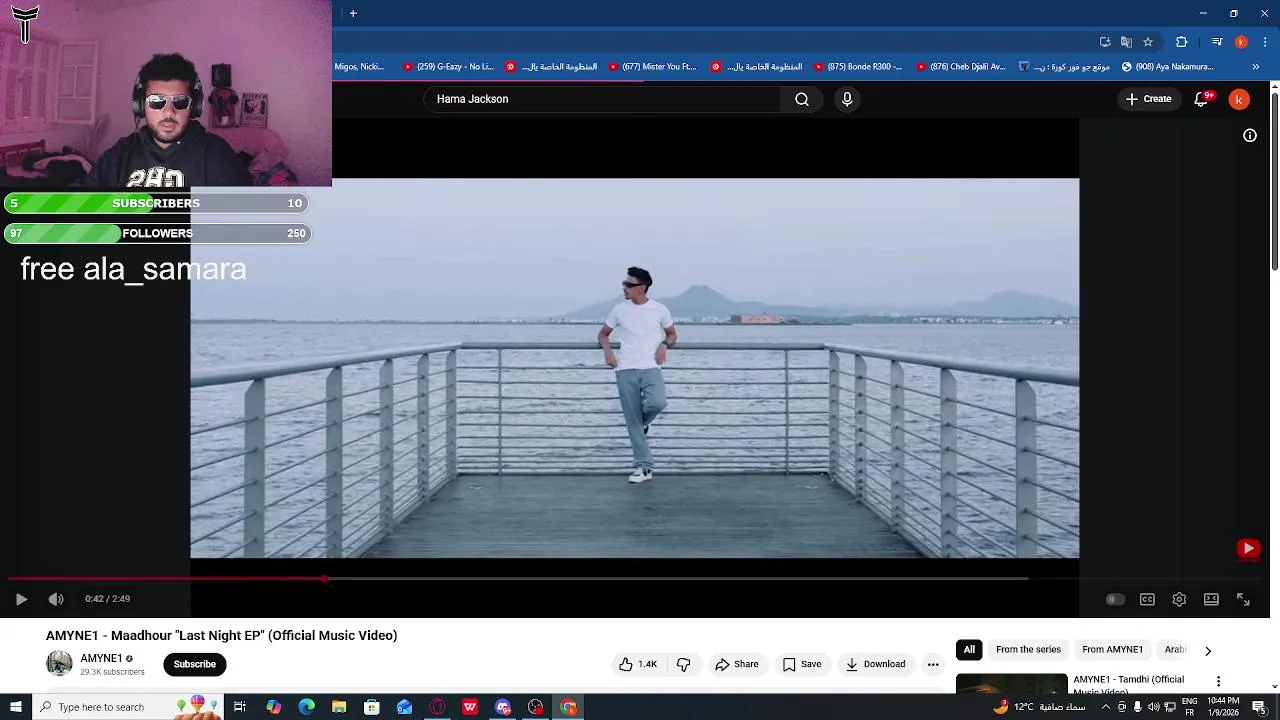
Task: Open the Migos, Nicki bookmark
Action: tap(359, 67)
